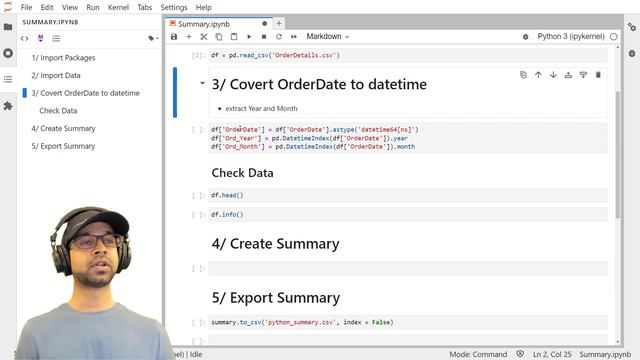
Task: Copy the selected cell in toolbar
Action: click(219, 37)
